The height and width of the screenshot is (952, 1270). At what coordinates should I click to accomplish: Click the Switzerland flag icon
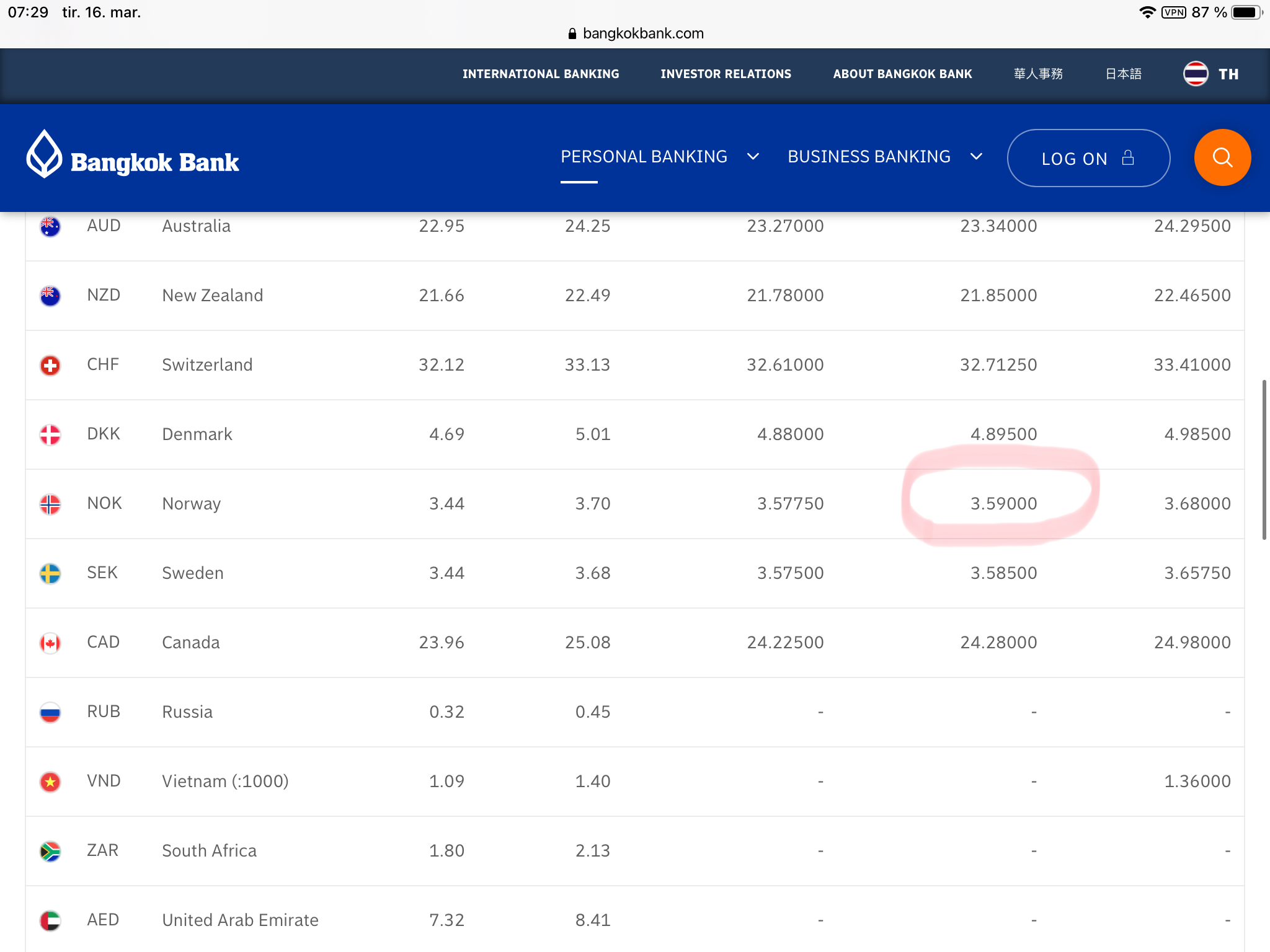point(50,365)
